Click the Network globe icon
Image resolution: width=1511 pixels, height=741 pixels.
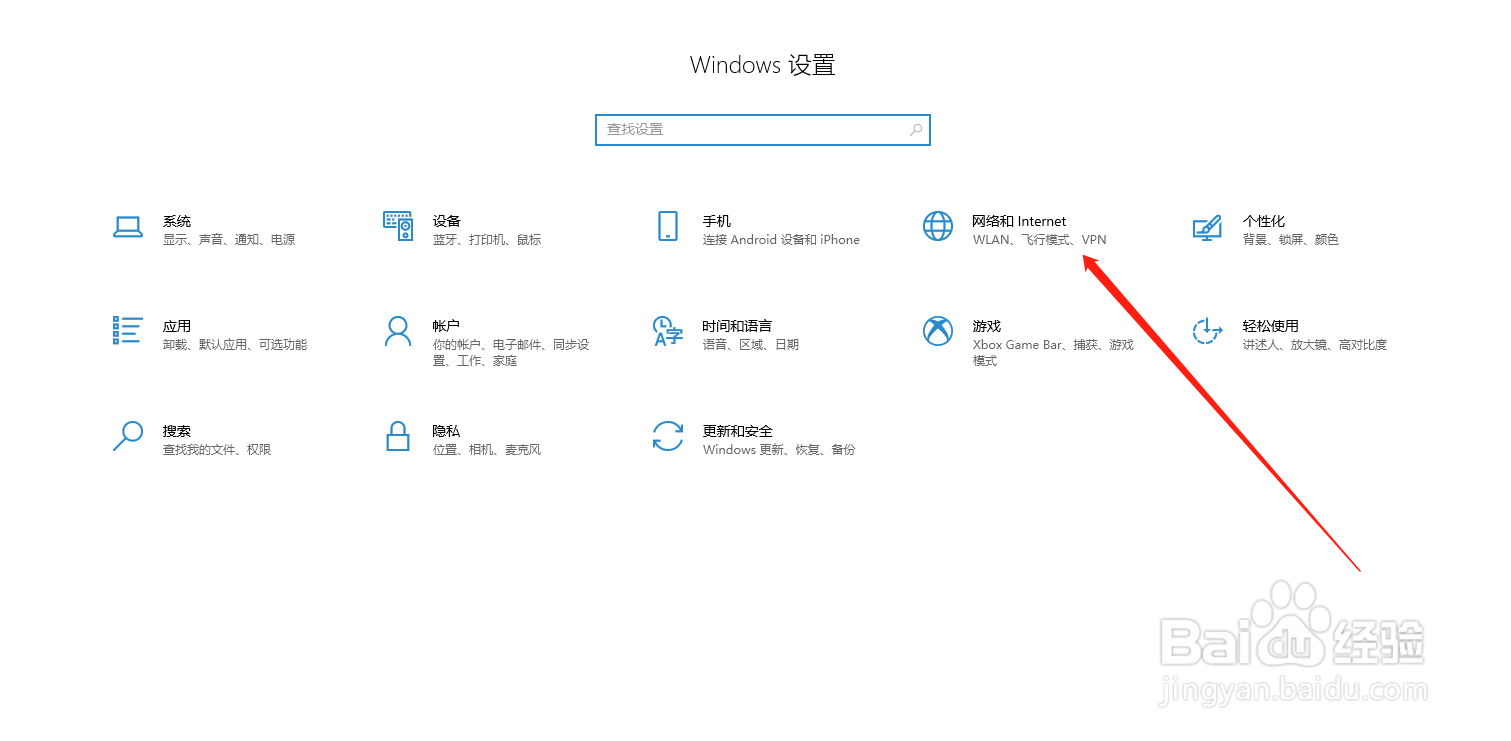938,227
